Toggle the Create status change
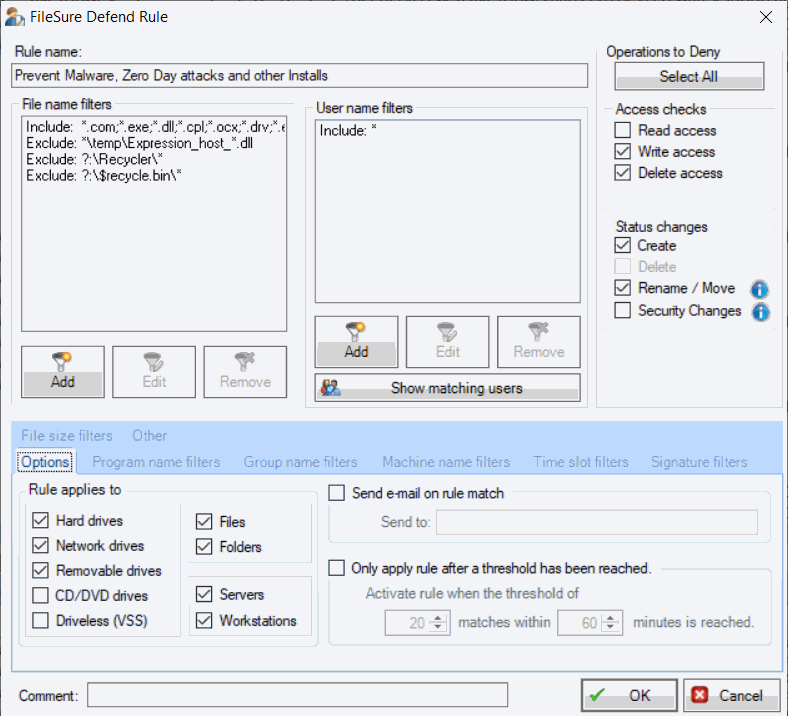Screen dimensions: 788x716 click(x=623, y=245)
